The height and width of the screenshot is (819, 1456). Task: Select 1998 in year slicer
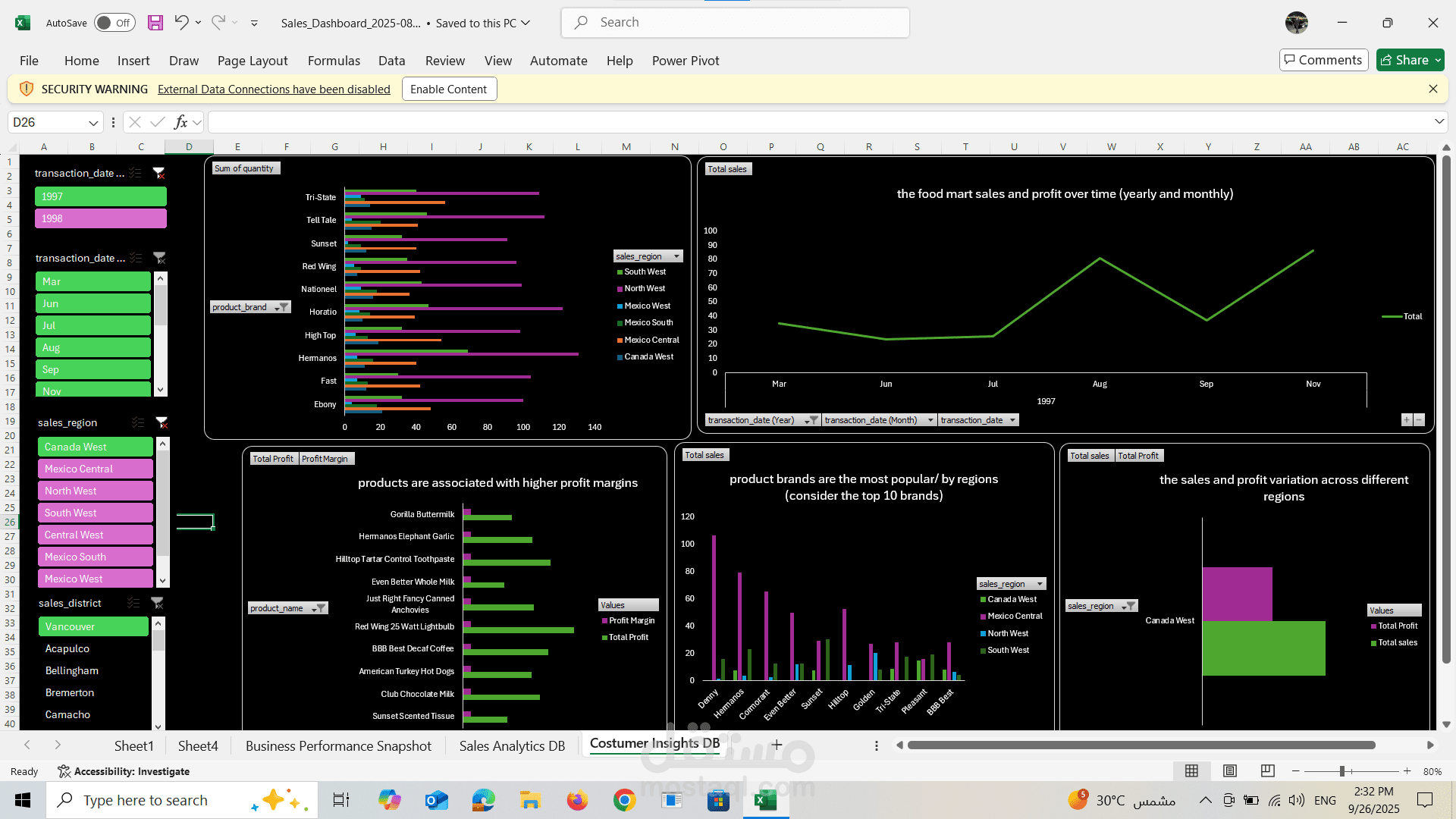pyautogui.click(x=101, y=218)
